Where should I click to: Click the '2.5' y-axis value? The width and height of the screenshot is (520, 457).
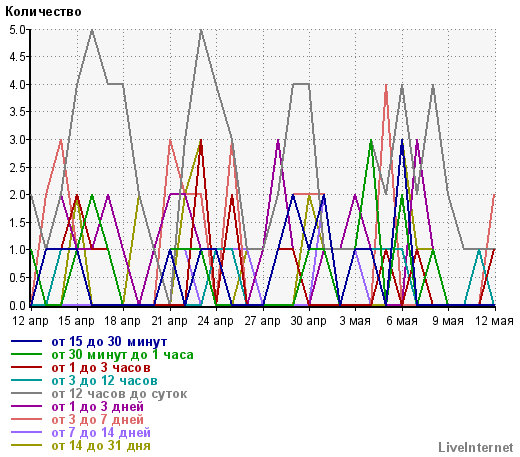(17, 168)
